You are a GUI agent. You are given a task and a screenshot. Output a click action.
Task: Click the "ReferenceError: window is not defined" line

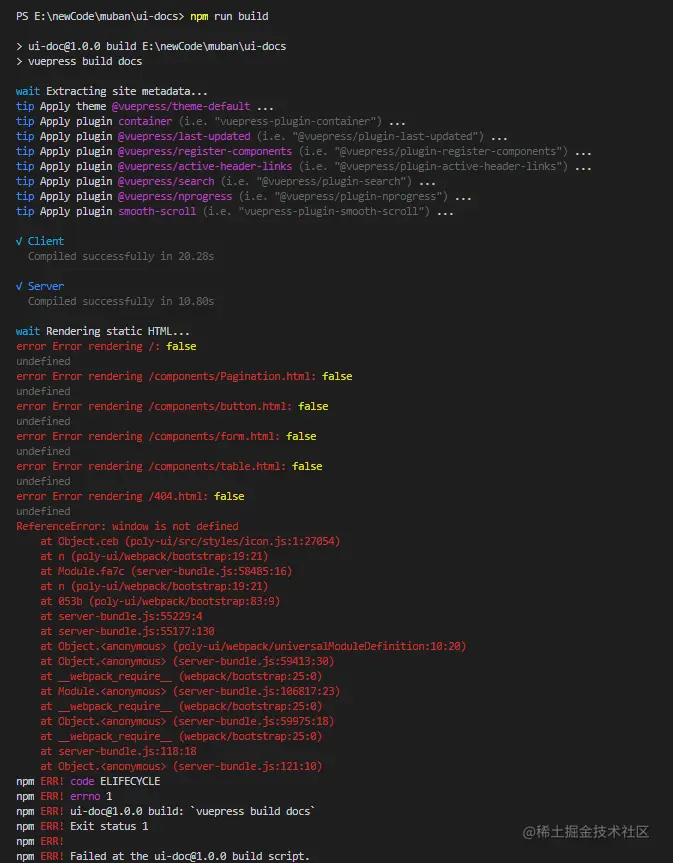coord(127,526)
